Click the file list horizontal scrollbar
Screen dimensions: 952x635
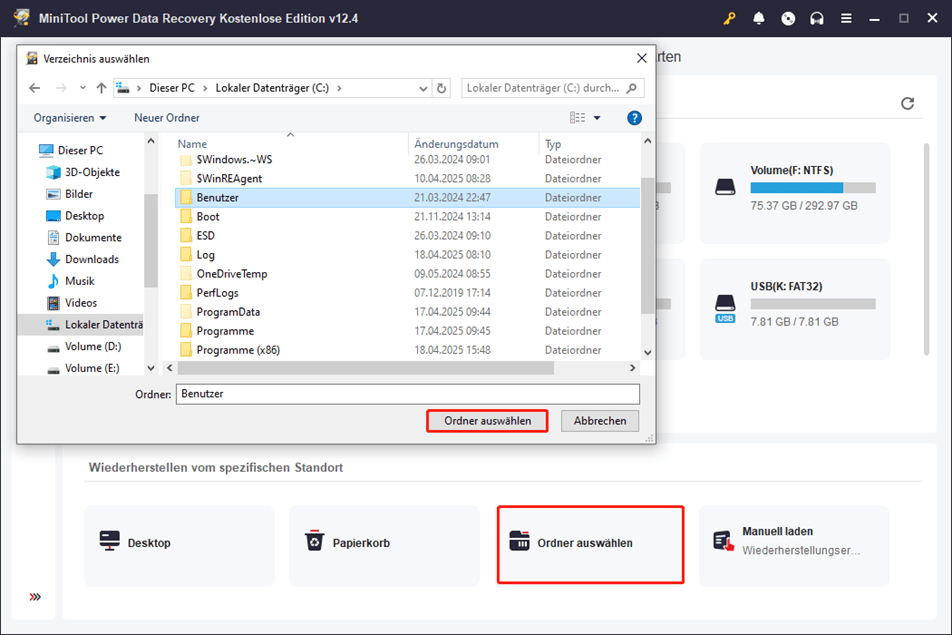366,368
